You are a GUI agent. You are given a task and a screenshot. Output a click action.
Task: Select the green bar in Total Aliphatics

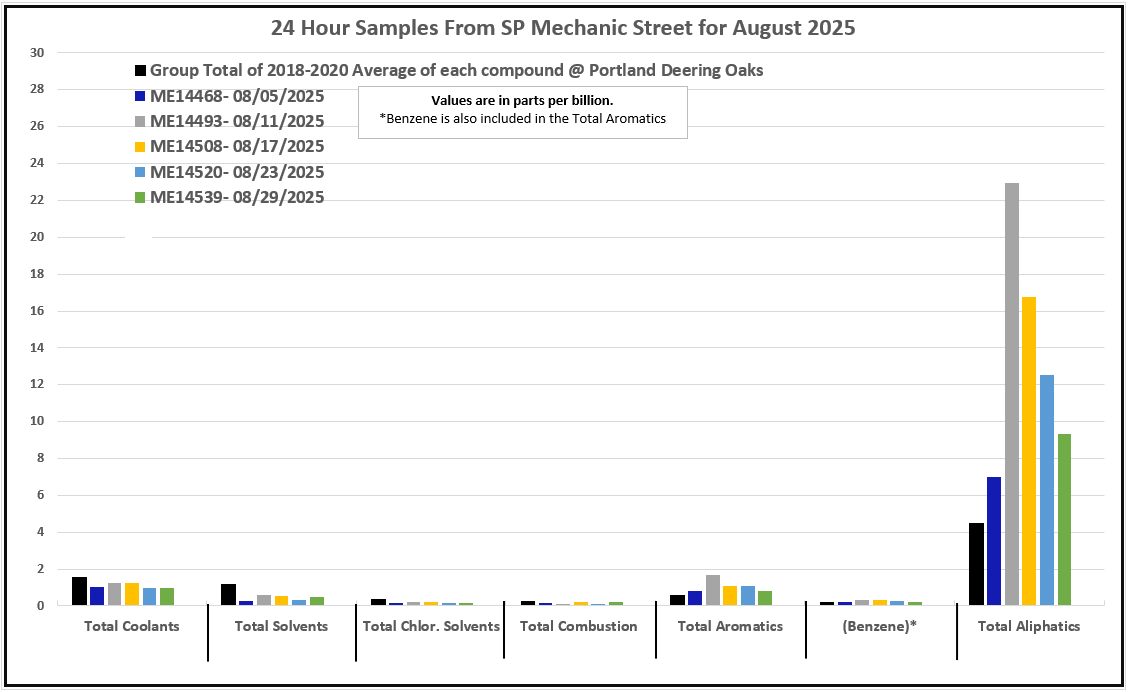click(1064, 519)
